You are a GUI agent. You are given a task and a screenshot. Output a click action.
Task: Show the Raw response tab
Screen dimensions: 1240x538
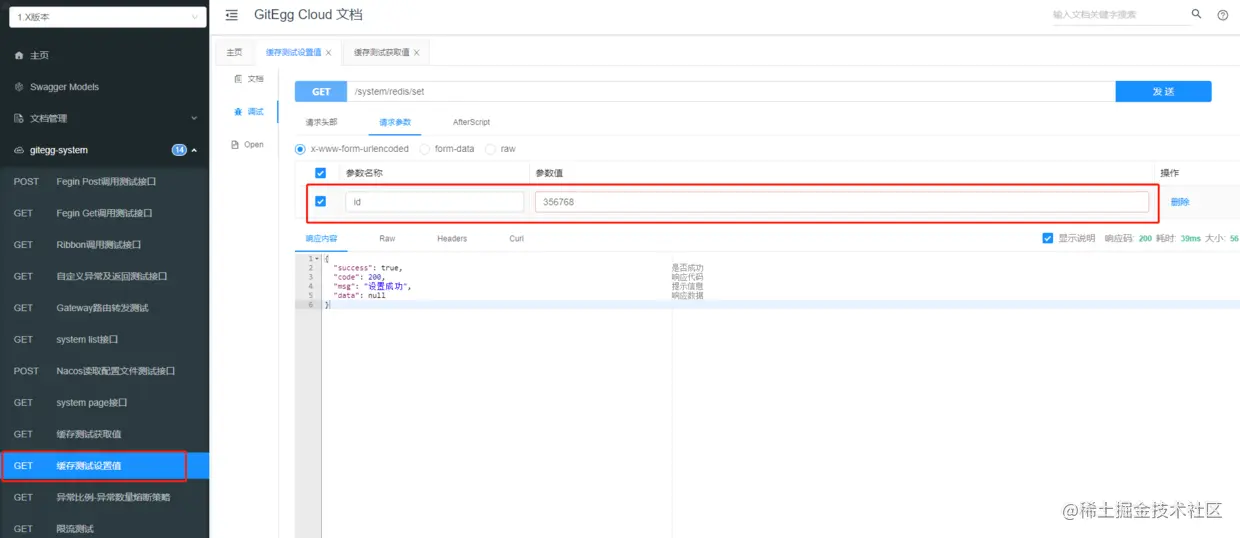[x=387, y=238]
